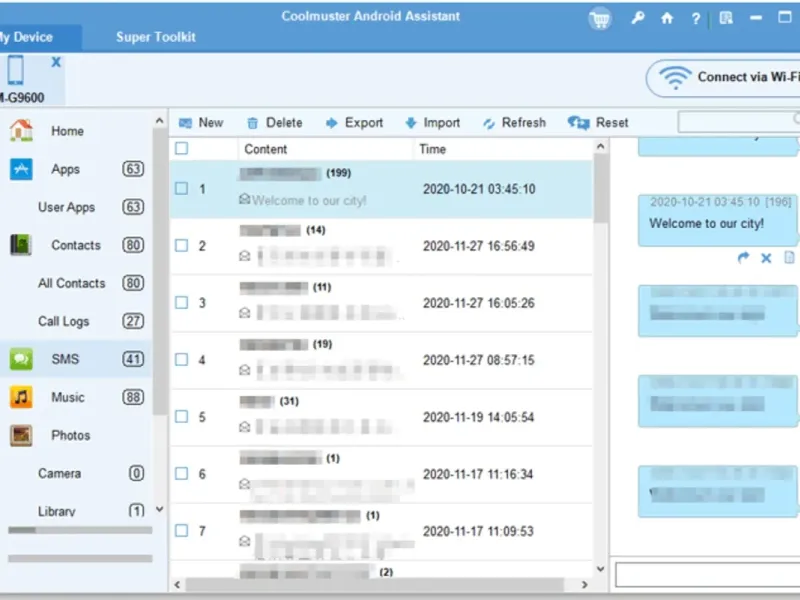The image size is (800, 600).
Task: Click the Refresh icon
Action: 489,123
